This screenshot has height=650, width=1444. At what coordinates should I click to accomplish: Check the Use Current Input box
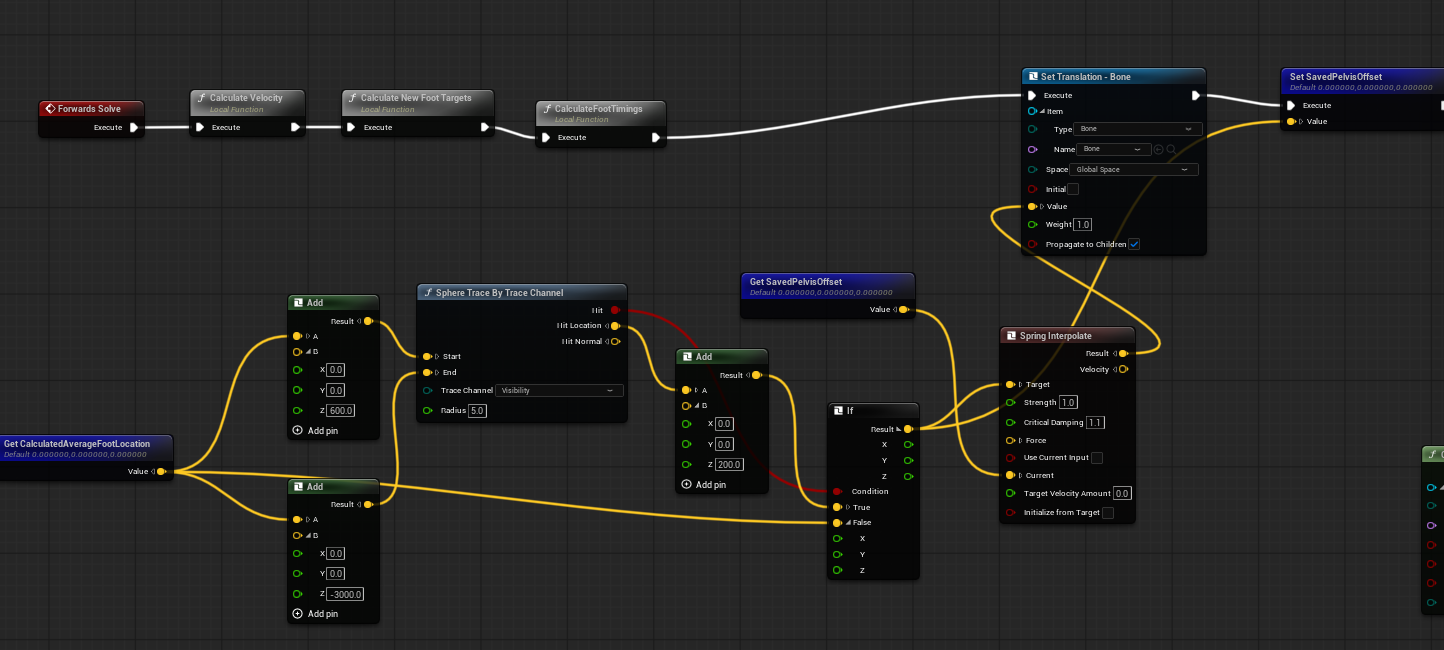1097,458
